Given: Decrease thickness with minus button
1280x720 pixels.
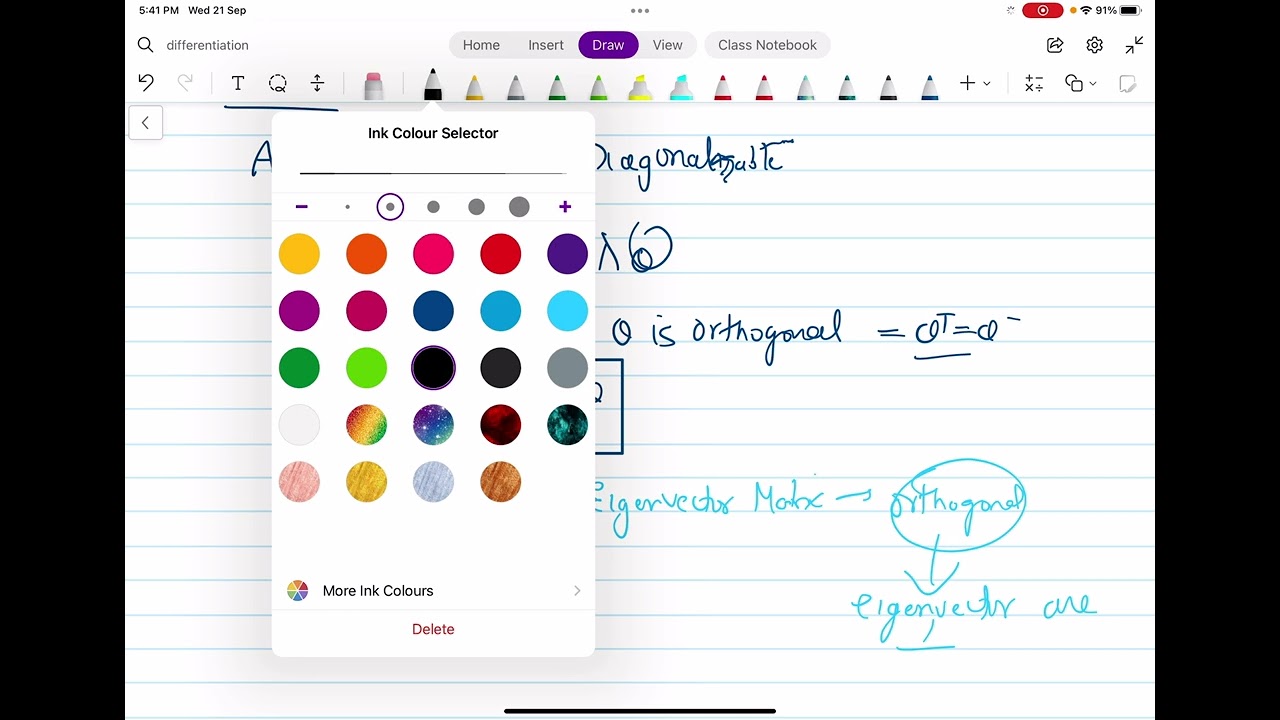Looking at the screenshot, I should [302, 207].
